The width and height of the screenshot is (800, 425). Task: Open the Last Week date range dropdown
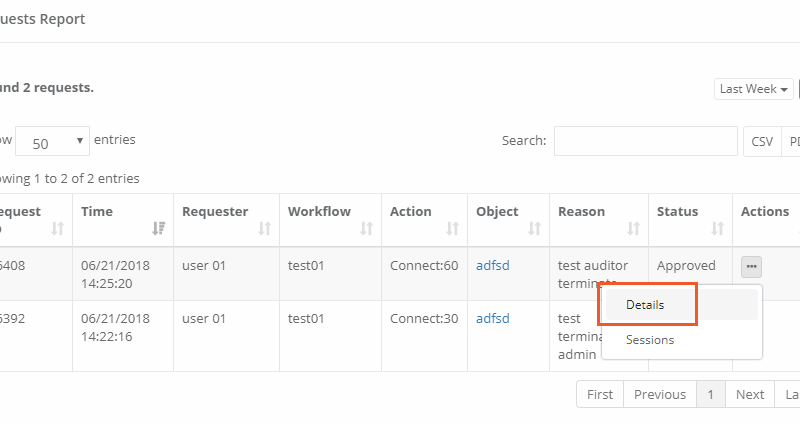755,89
